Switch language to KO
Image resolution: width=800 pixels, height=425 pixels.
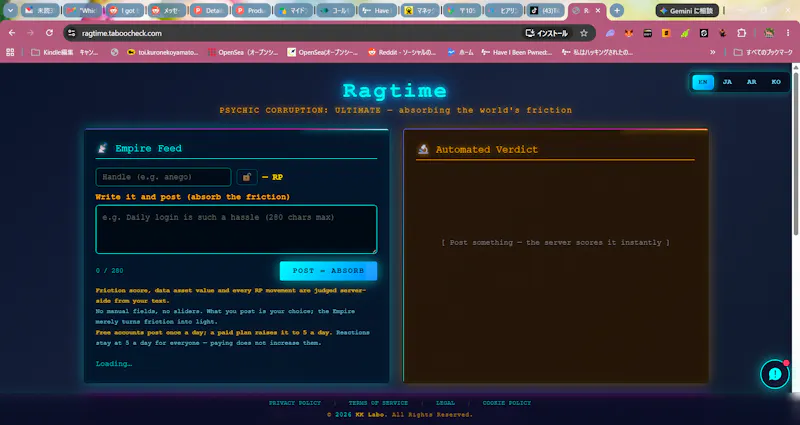(776, 82)
